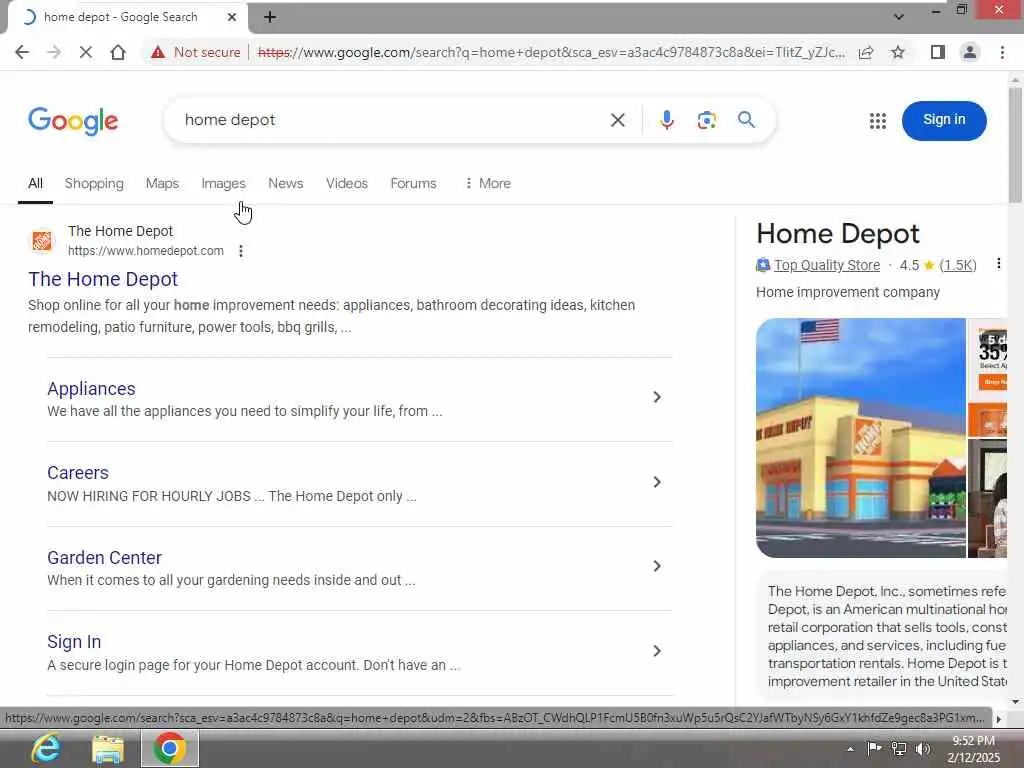Image resolution: width=1024 pixels, height=768 pixels.
Task: Open the Careers sitelink
Action: (78, 473)
